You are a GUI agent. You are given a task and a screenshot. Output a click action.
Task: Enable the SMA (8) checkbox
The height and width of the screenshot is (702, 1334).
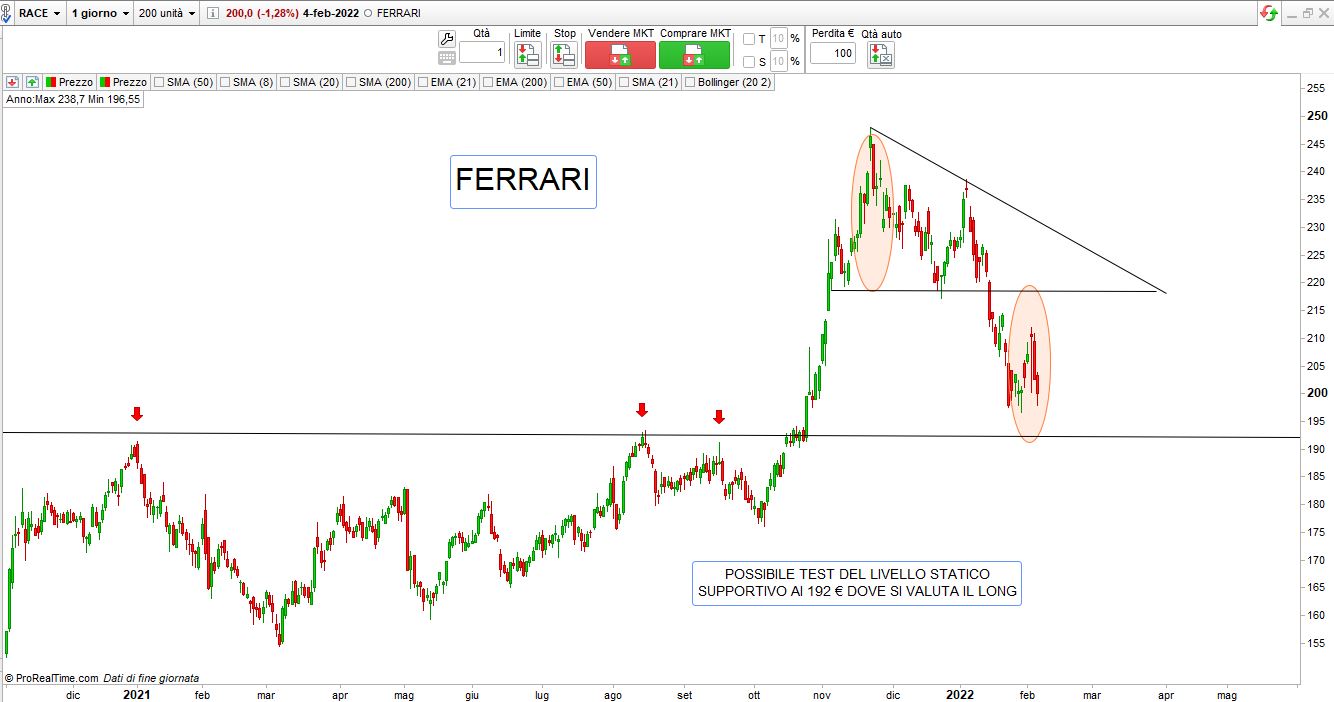point(225,82)
